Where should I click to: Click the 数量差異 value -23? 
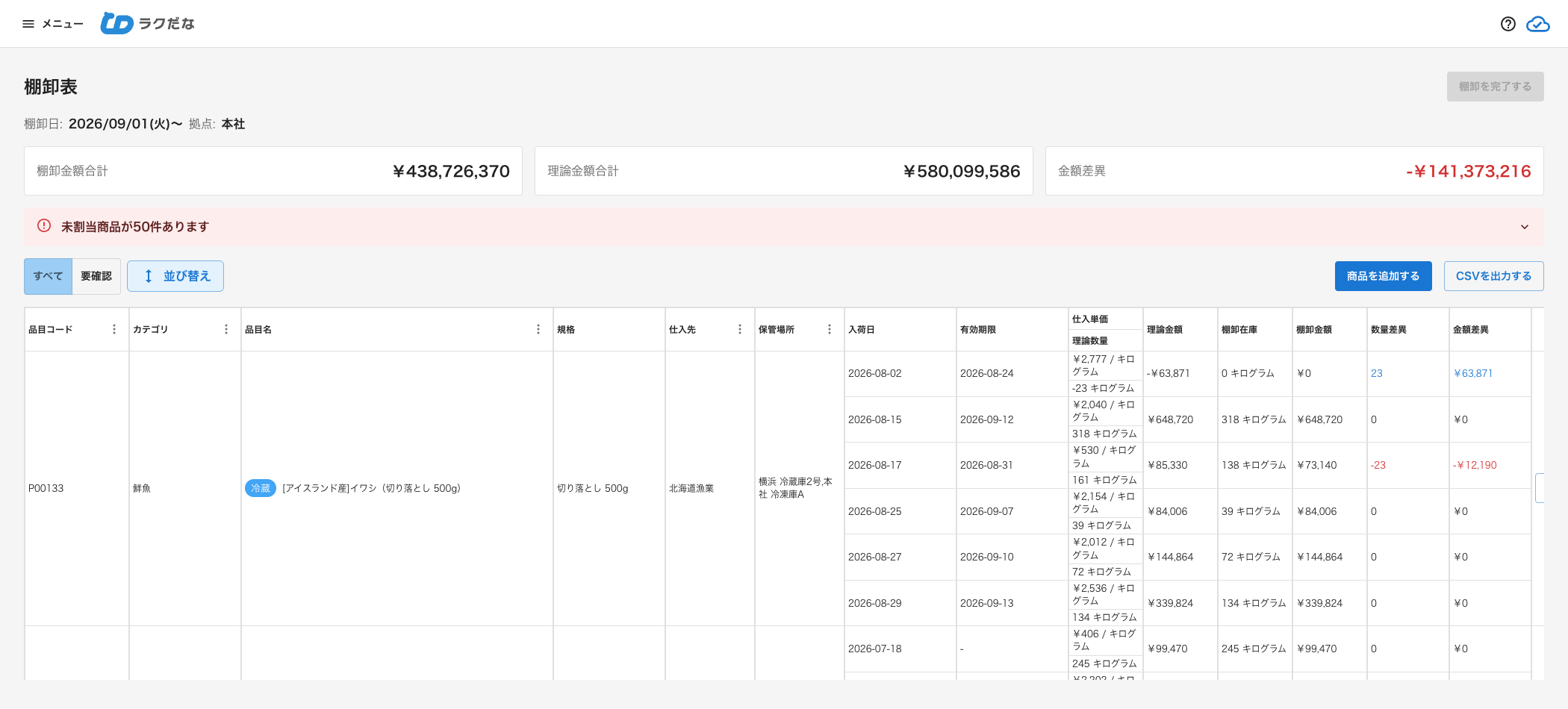tap(1378, 465)
